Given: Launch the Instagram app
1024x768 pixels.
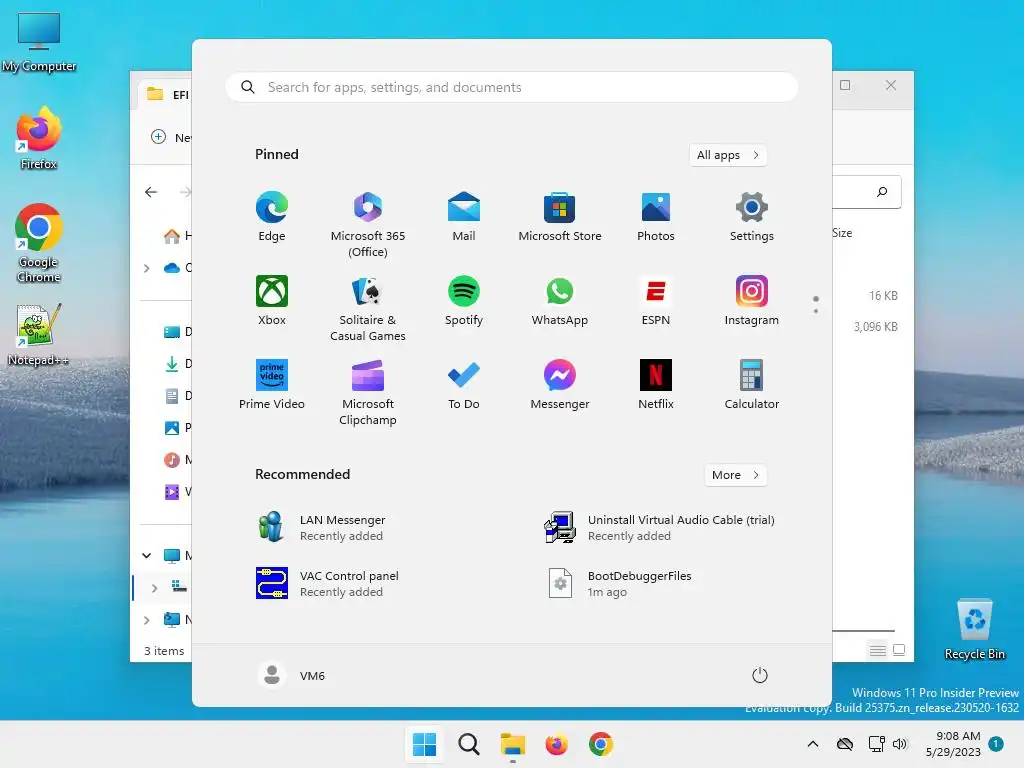Looking at the screenshot, I should (752, 300).
